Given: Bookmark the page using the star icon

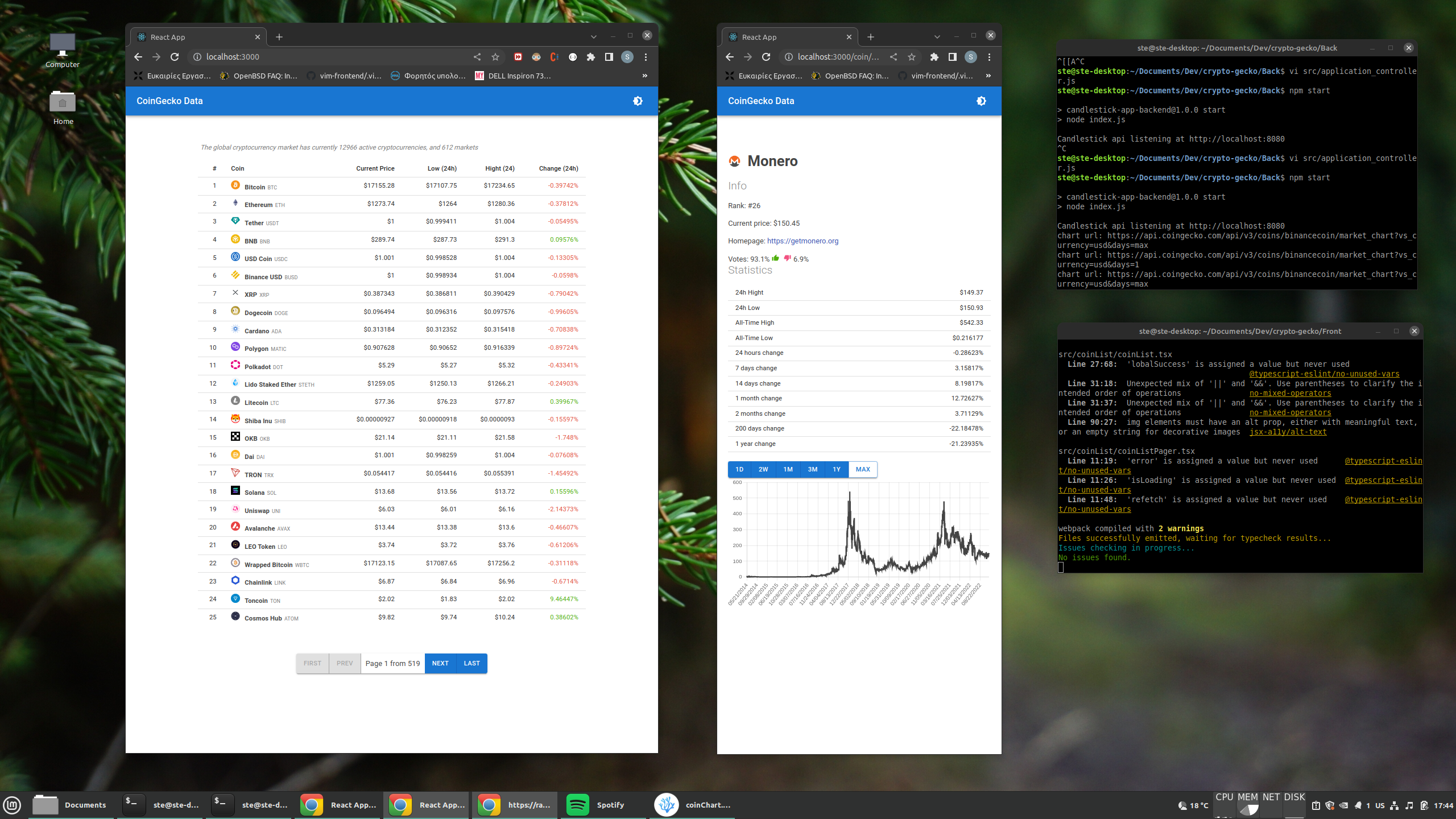Looking at the screenshot, I should tap(495, 57).
